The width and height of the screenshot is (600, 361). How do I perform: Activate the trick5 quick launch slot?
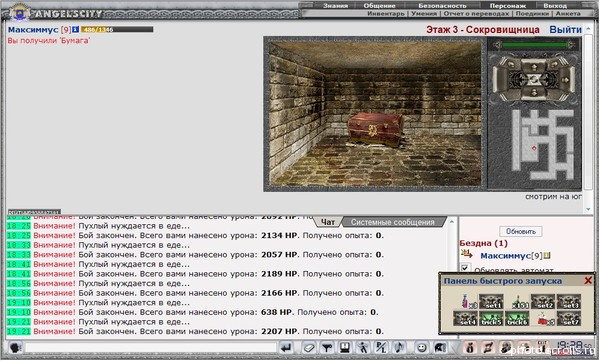coord(491,319)
